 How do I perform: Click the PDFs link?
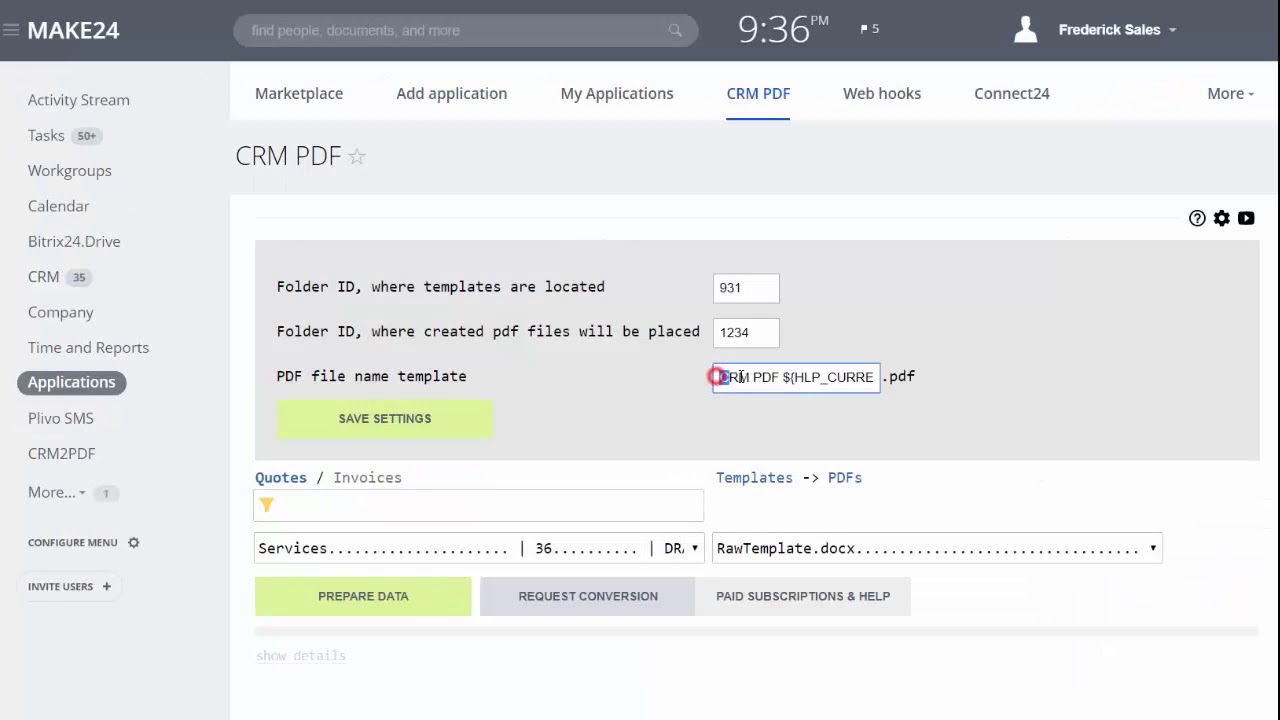(845, 477)
